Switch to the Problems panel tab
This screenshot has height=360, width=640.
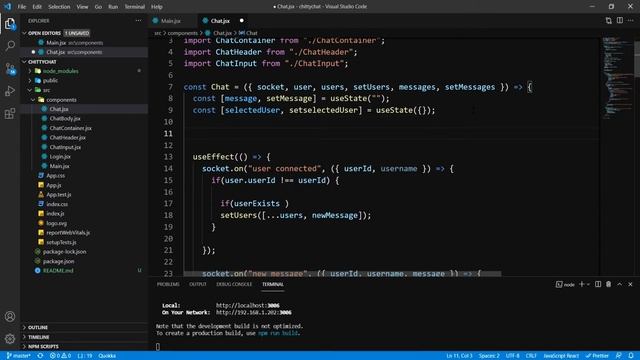pos(168,284)
